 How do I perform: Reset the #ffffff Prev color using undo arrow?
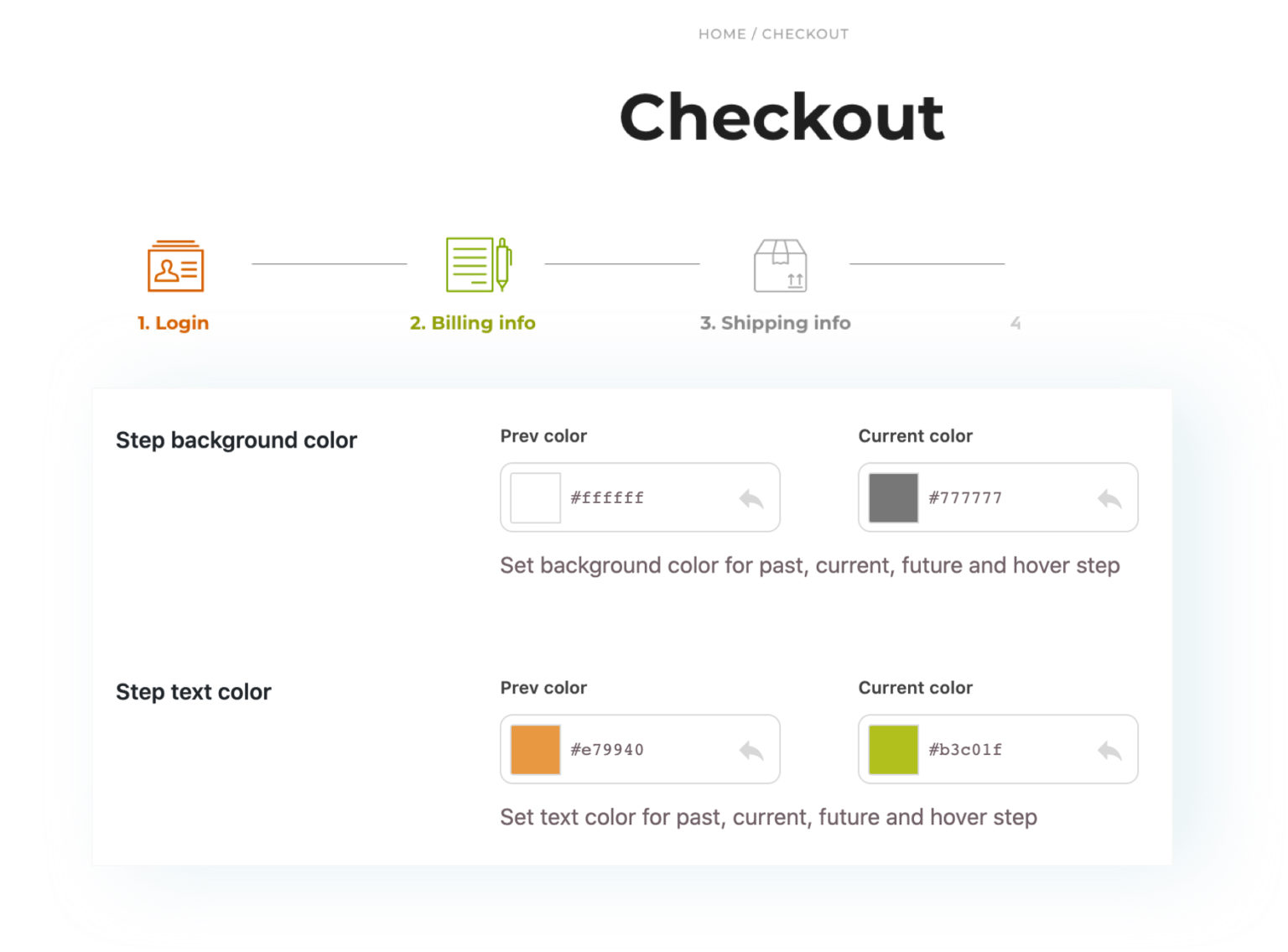point(750,497)
